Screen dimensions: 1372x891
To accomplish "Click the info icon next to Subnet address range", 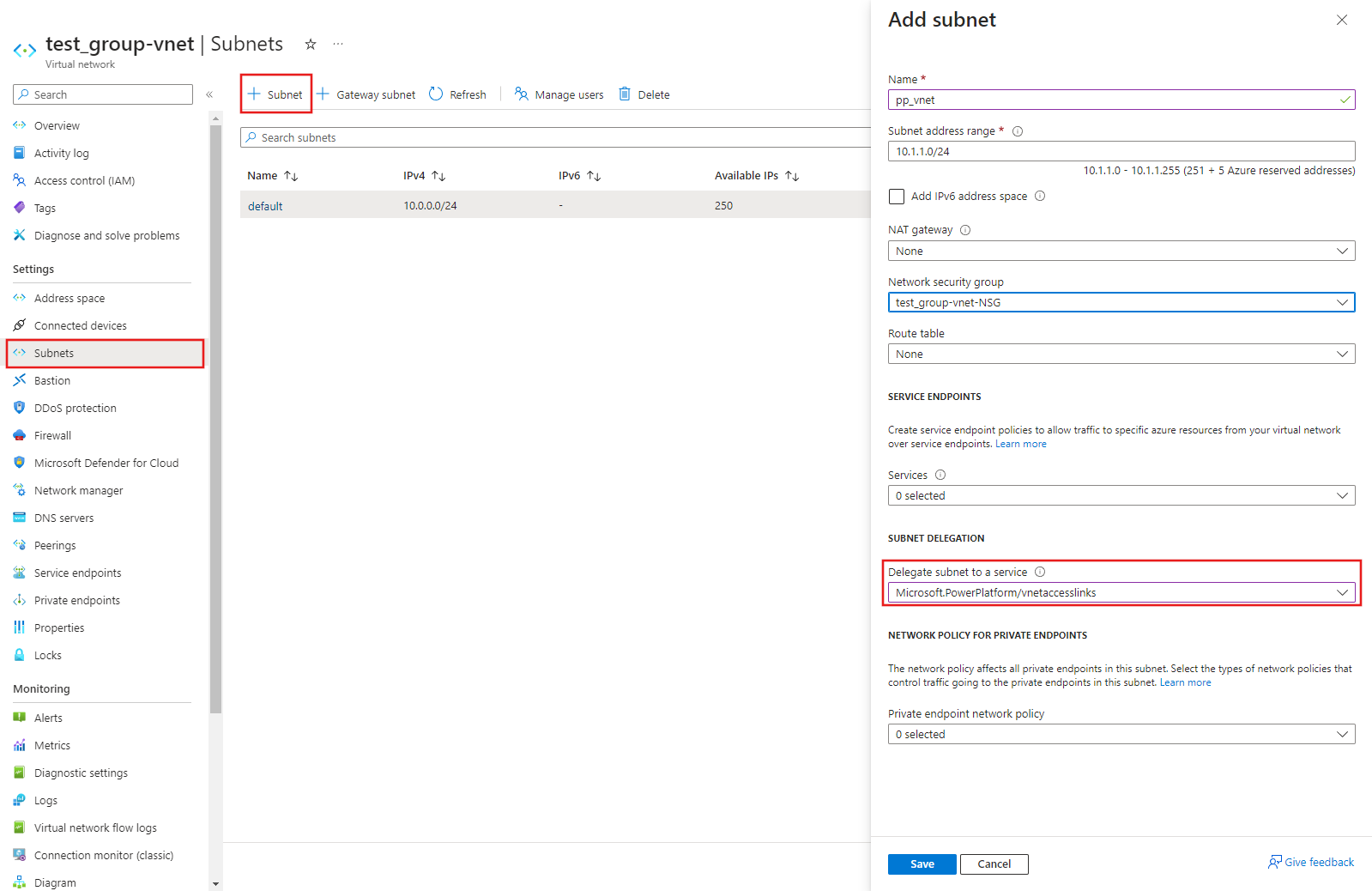I will (1018, 131).
